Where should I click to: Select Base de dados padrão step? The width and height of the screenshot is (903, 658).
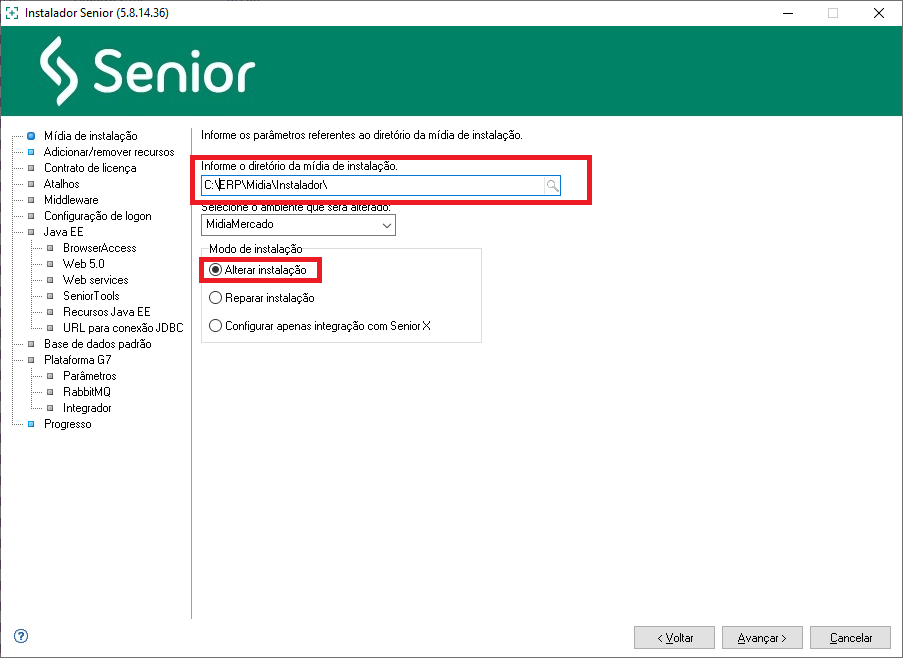click(x=97, y=344)
